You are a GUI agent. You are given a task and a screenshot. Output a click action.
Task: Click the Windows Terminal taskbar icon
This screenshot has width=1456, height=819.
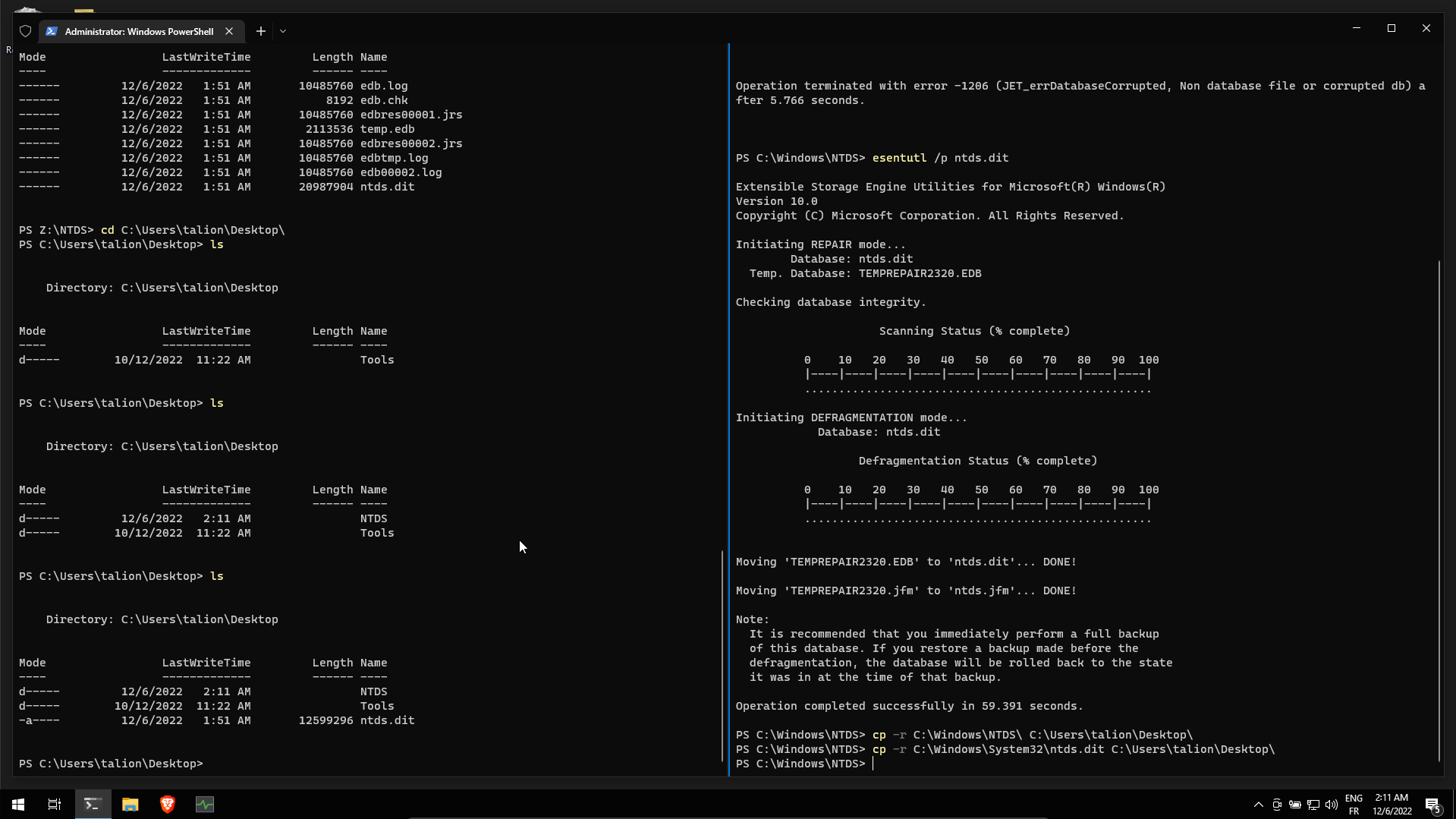pyautogui.click(x=93, y=804)
